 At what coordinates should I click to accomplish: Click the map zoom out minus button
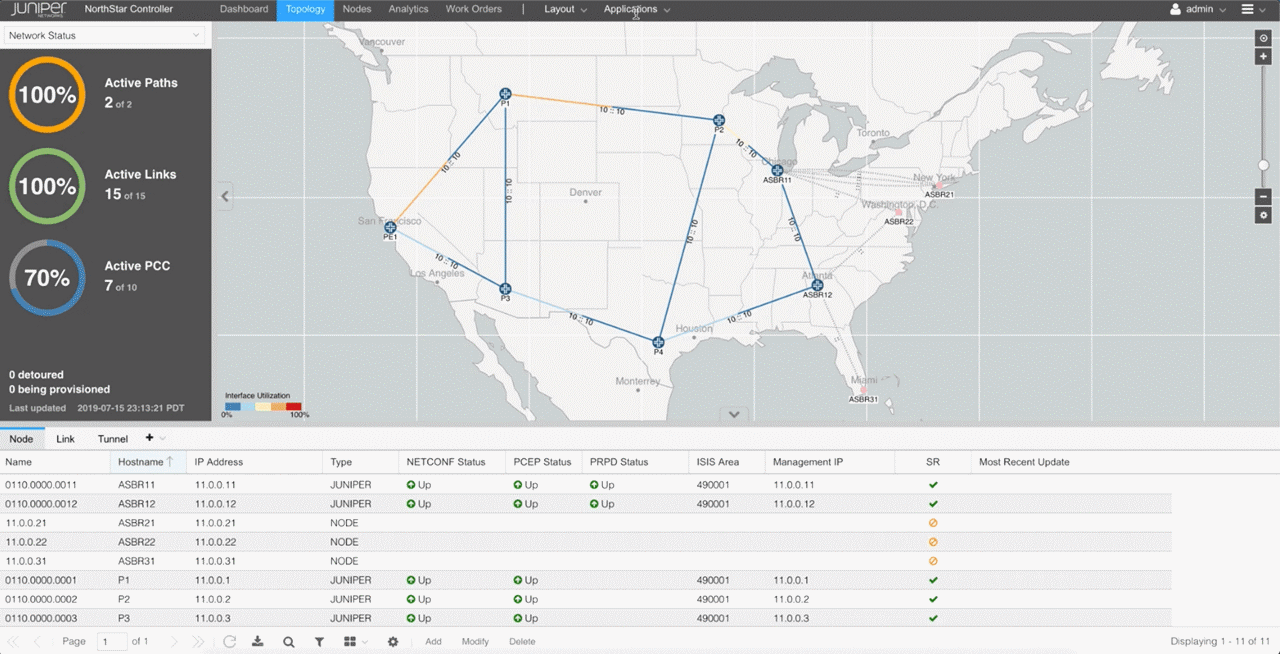click(1263, 197)
